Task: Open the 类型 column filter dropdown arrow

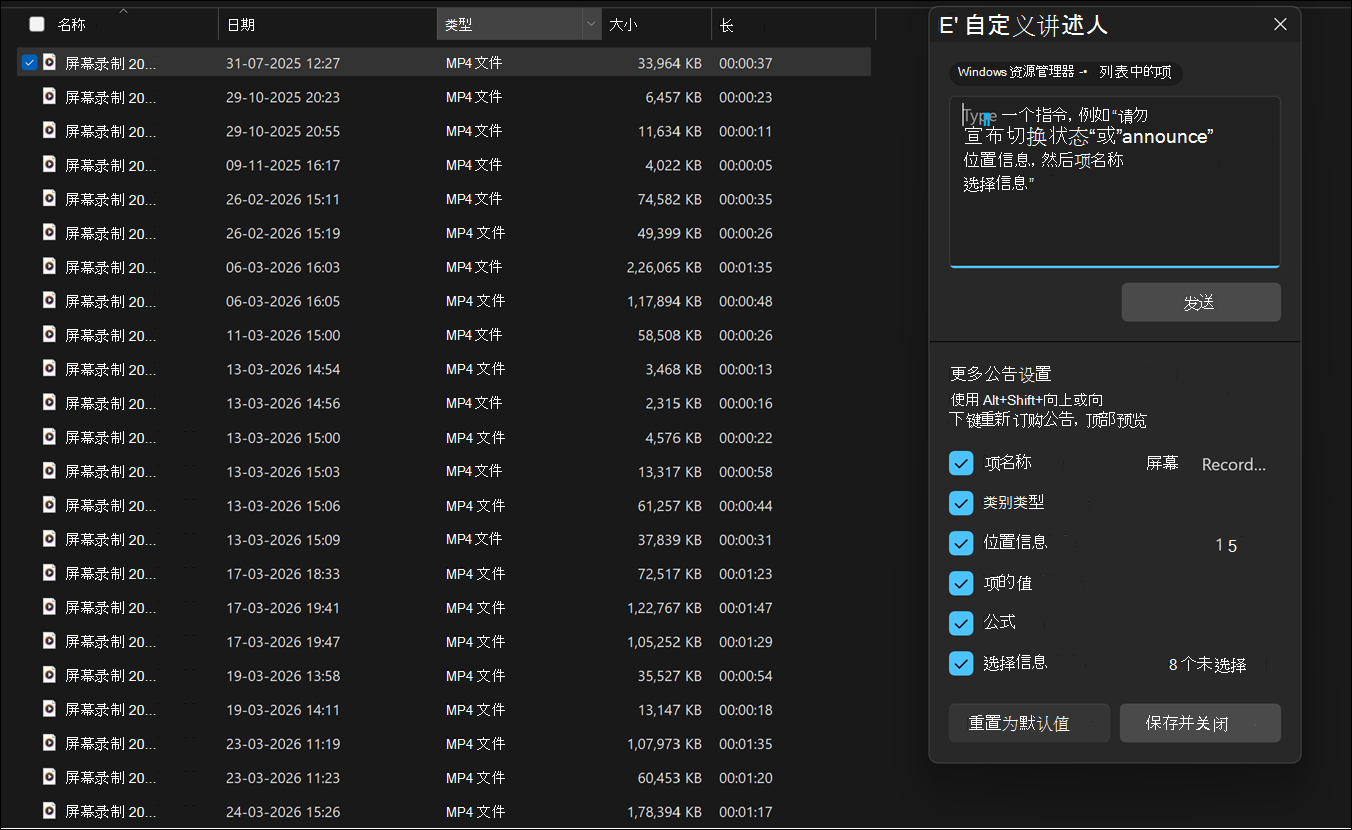Action: pos(590,24)
